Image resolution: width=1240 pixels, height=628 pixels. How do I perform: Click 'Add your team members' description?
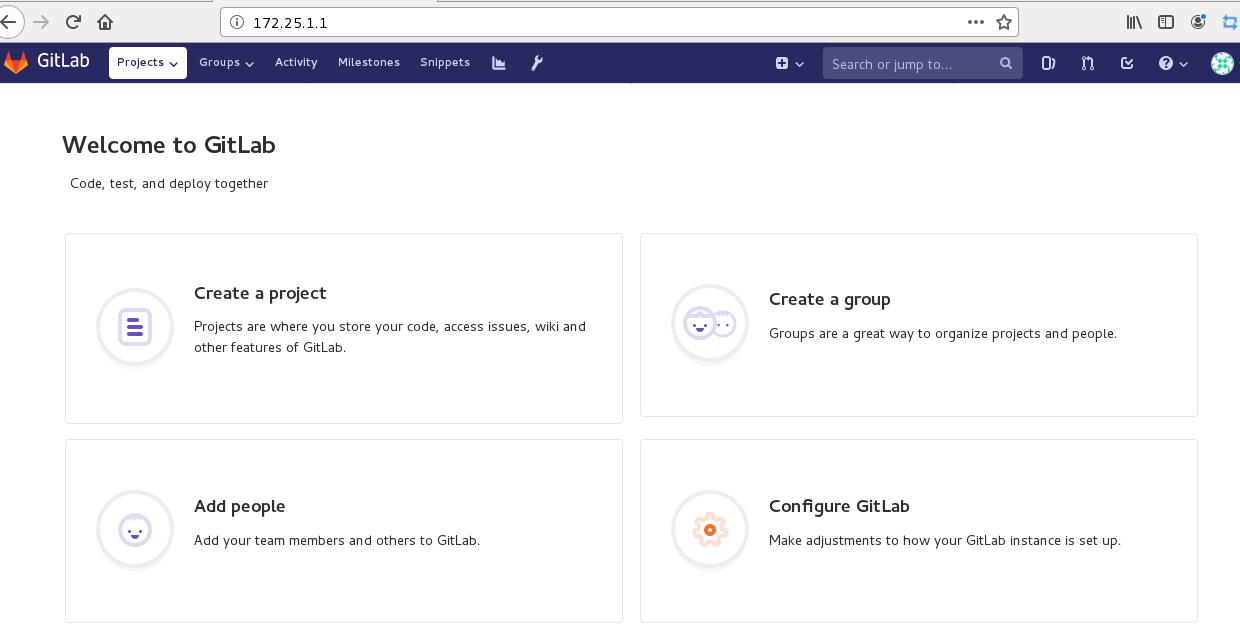pyautogui.click(x=337, y=540)
